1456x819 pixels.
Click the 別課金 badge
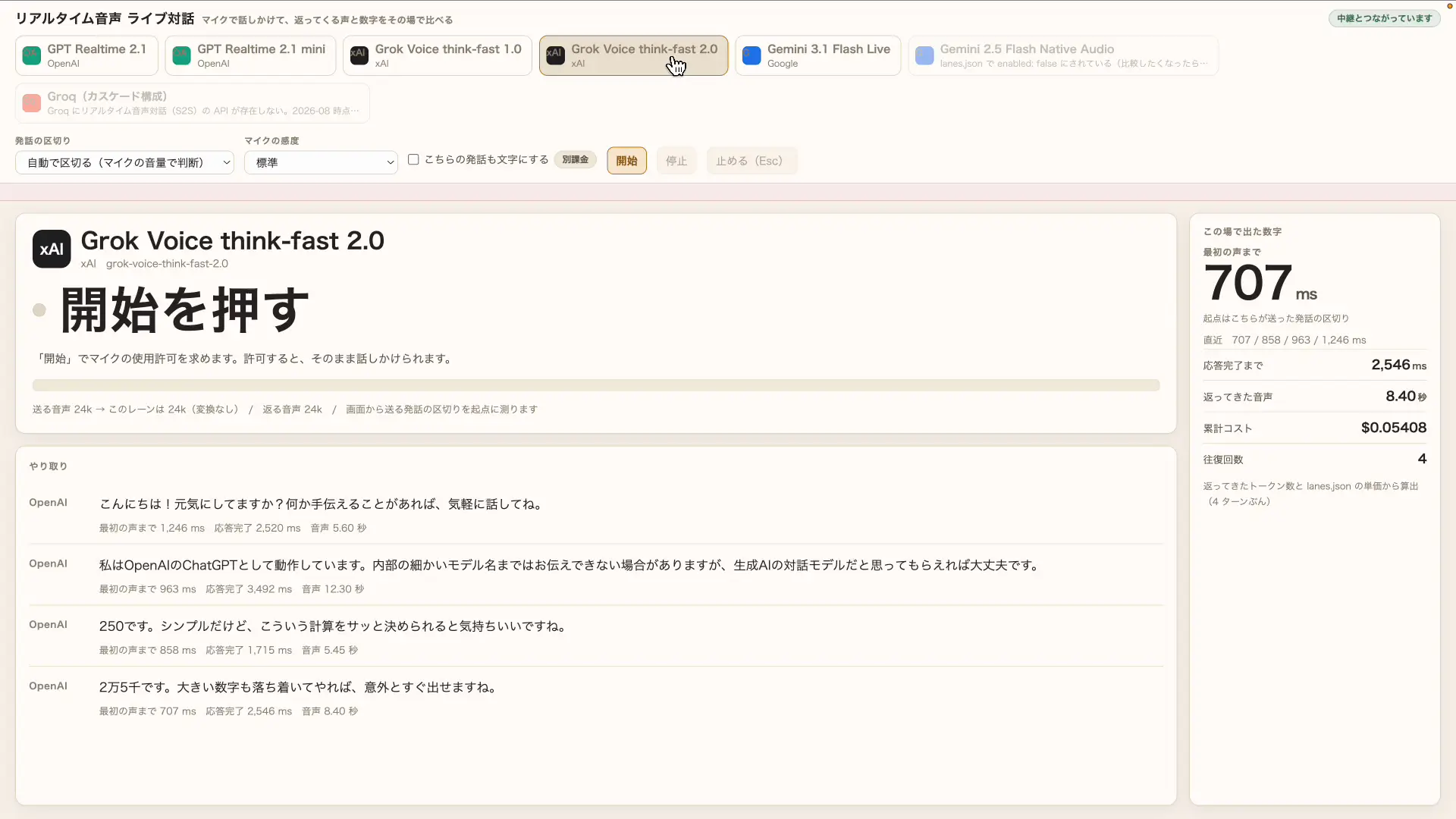tap(576, 160)
